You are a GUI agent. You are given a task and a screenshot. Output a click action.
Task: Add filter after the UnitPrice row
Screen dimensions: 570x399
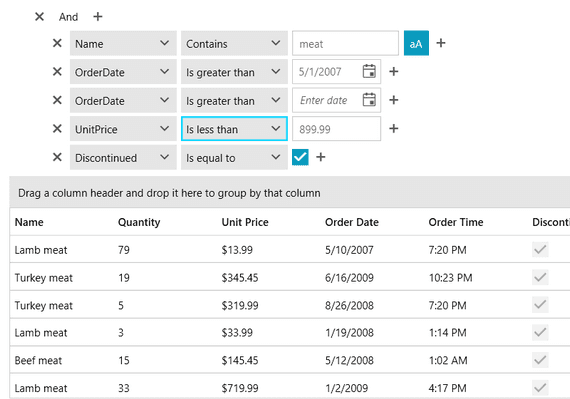(x=394, y=129)
